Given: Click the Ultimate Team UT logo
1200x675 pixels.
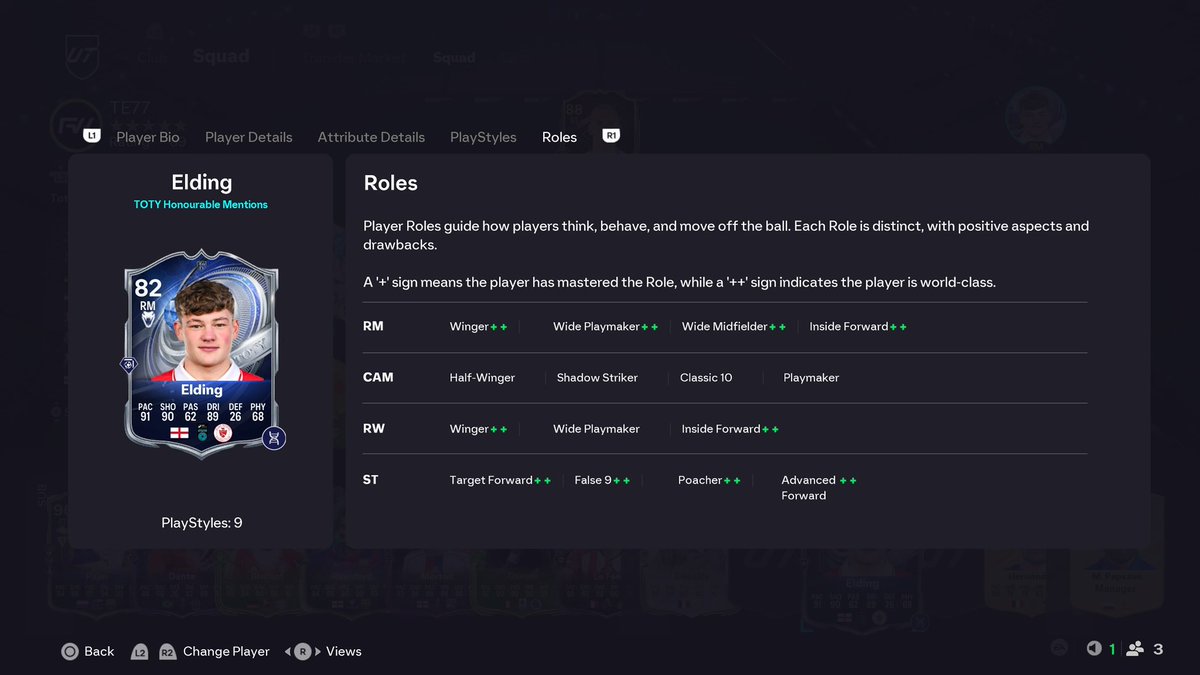Looking at the screenshot, I should pyautogui.click(x=82, y=56).
